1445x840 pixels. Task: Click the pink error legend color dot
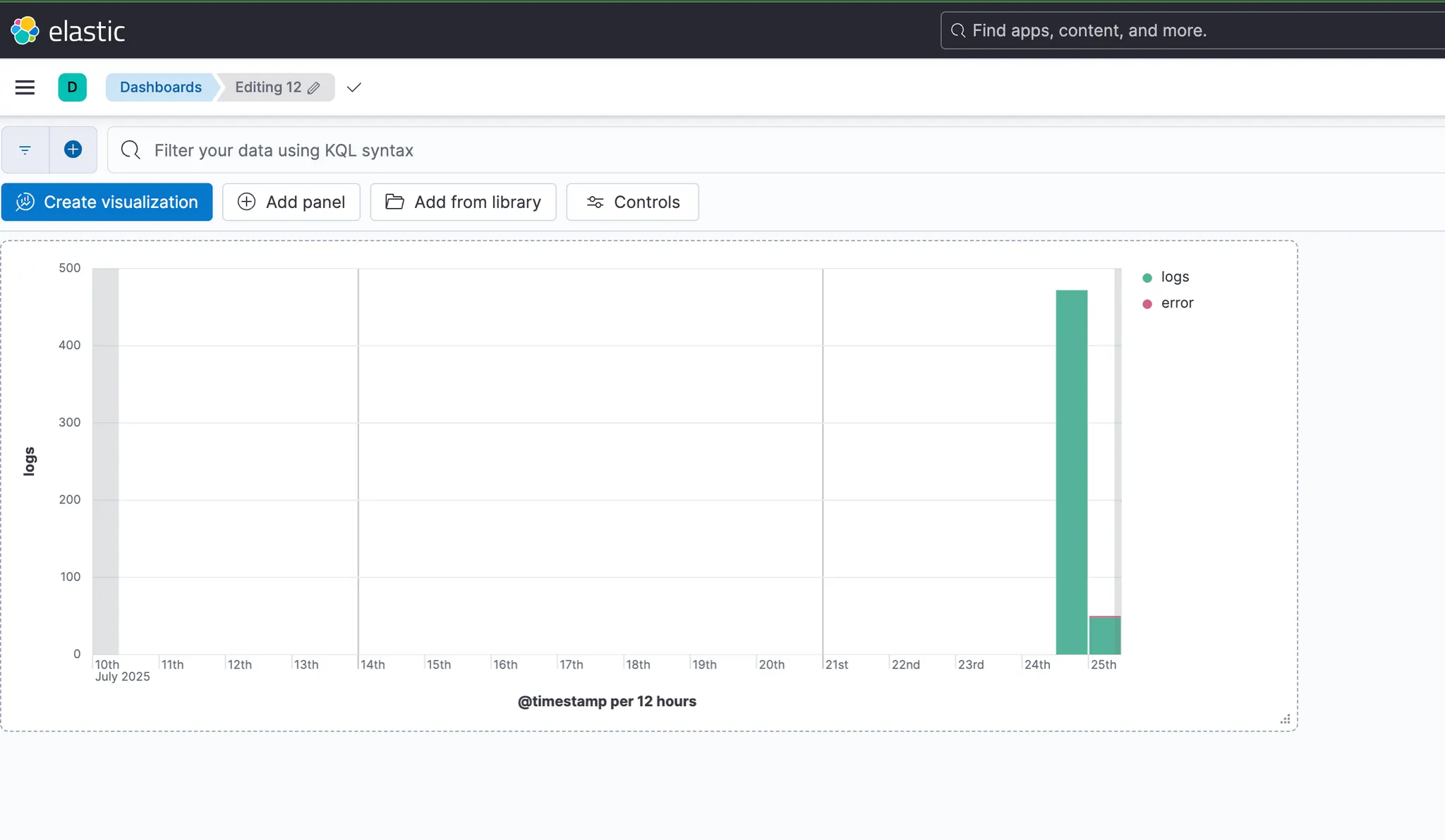pos(1147,304)
